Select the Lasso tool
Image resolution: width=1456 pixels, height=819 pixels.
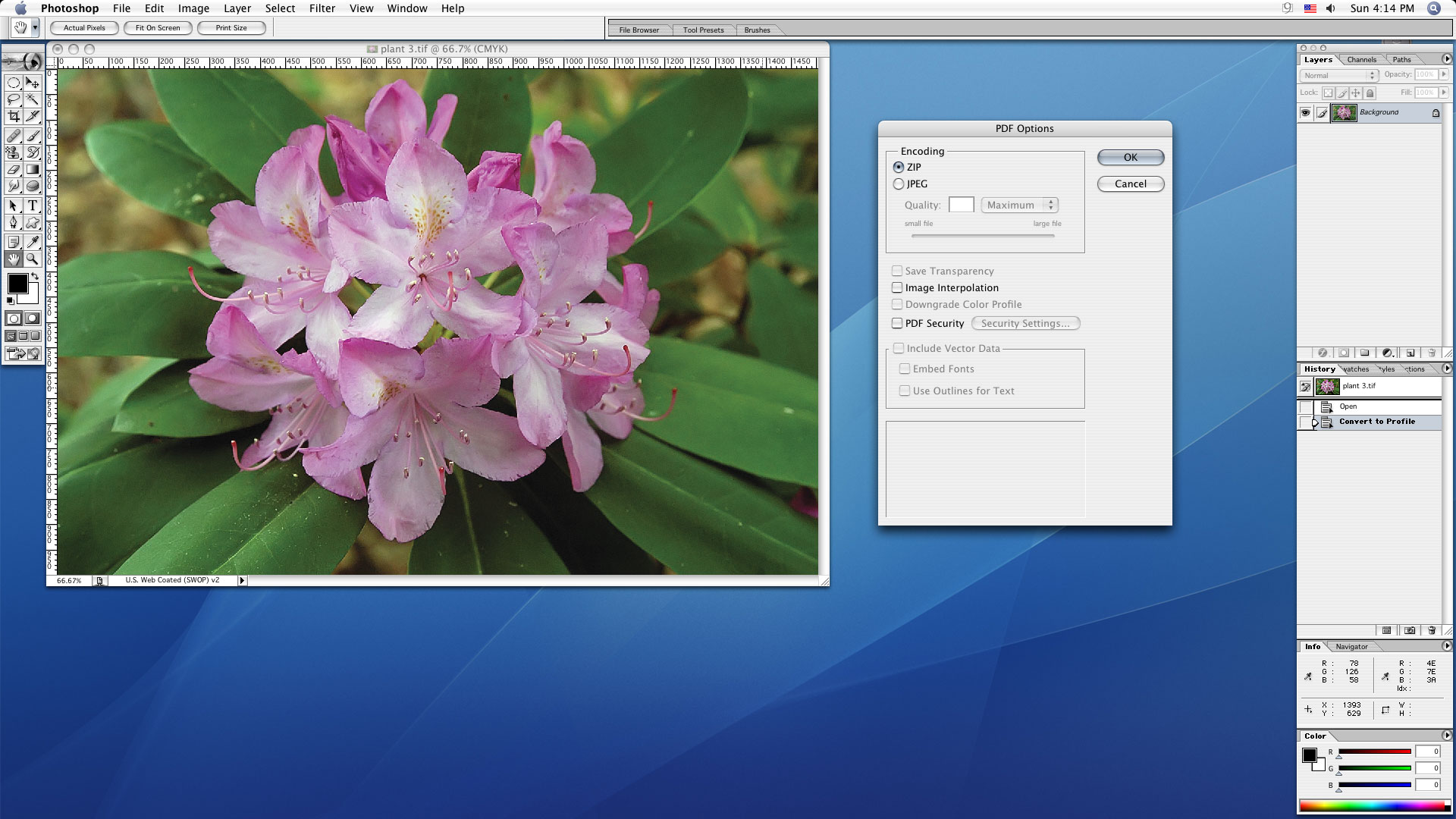tap(13, 99)
